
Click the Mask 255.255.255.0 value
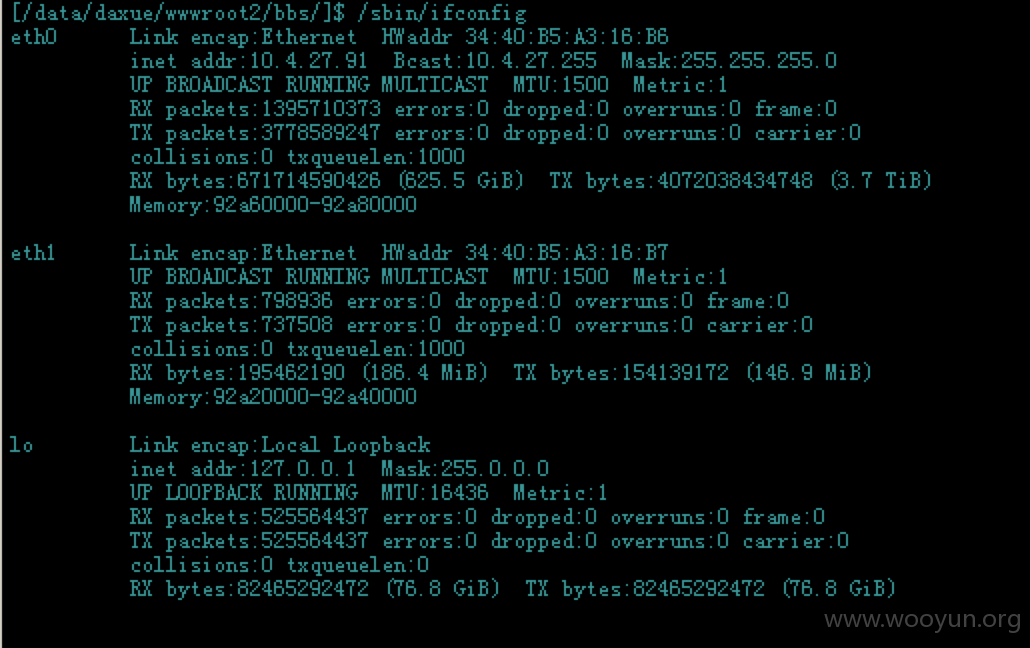(759, 61)
